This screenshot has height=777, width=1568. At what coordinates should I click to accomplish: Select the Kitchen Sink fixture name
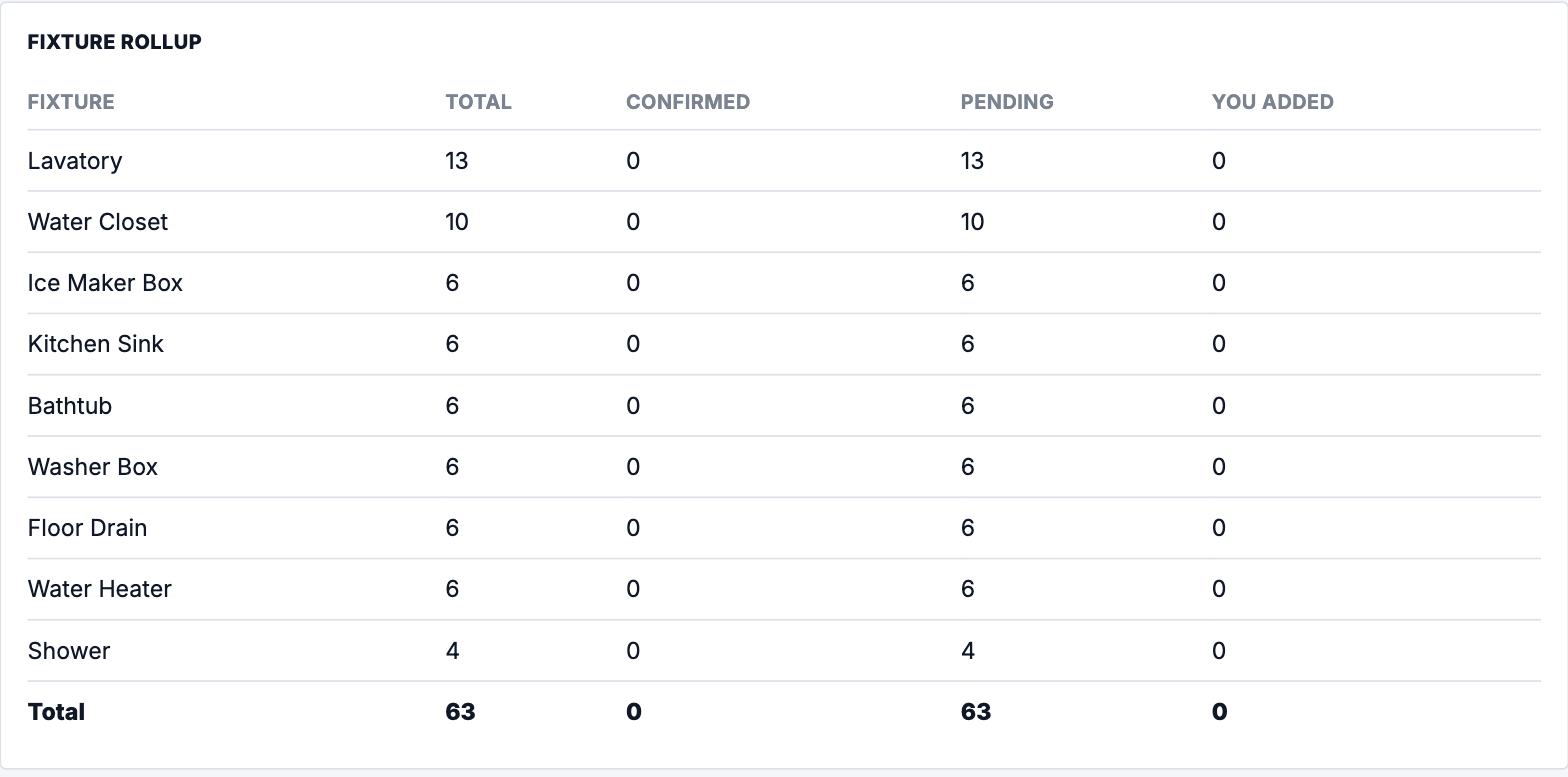coord(96,344)
